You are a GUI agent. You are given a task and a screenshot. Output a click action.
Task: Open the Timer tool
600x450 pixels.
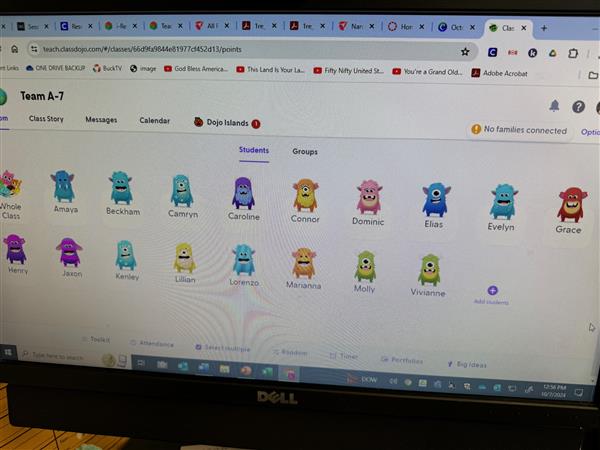(x=344, y=356)
